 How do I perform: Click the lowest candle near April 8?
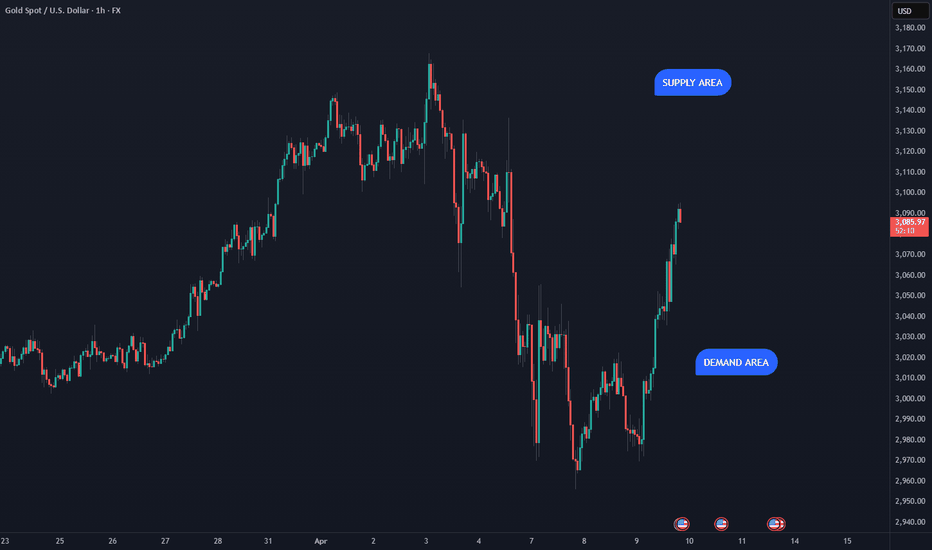pyautogui.click(x=578, y=459)
